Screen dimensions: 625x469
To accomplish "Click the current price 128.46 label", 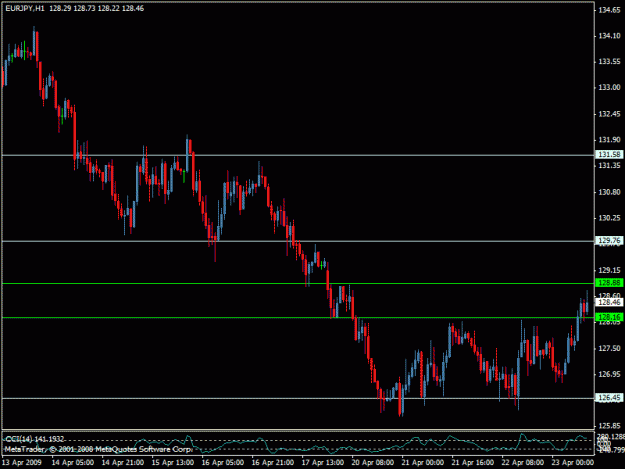I will tap(609, 302).
